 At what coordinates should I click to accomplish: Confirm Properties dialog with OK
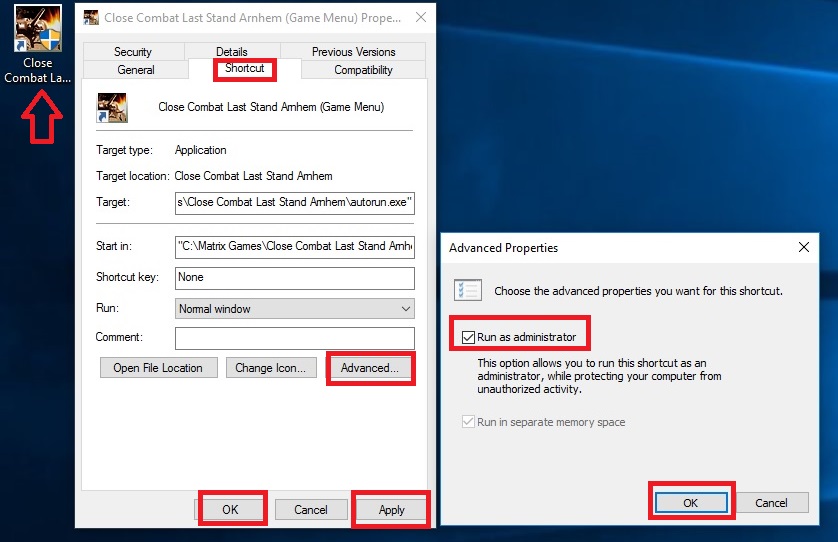click(230, 509)
